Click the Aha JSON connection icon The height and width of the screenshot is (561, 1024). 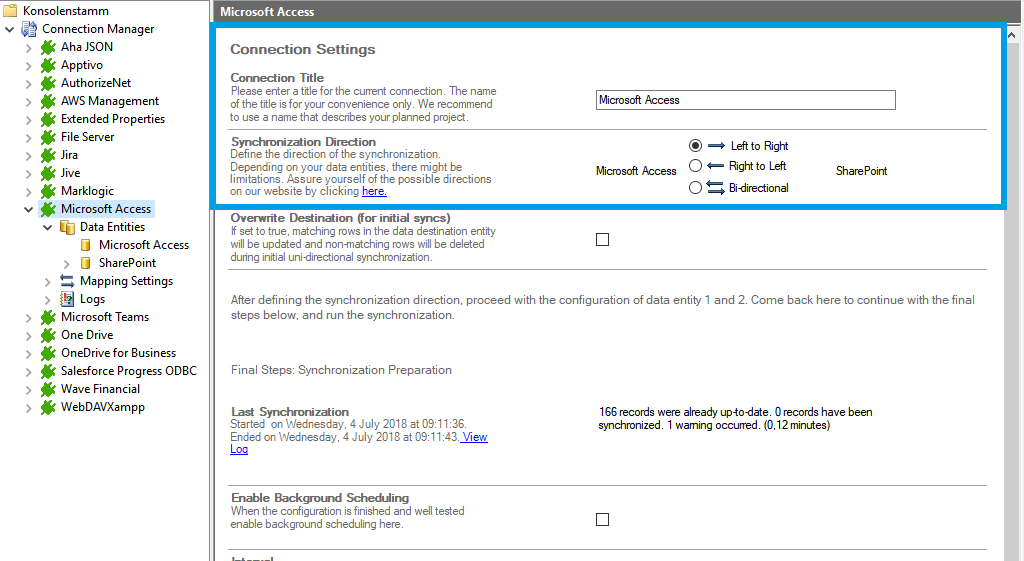48,47
